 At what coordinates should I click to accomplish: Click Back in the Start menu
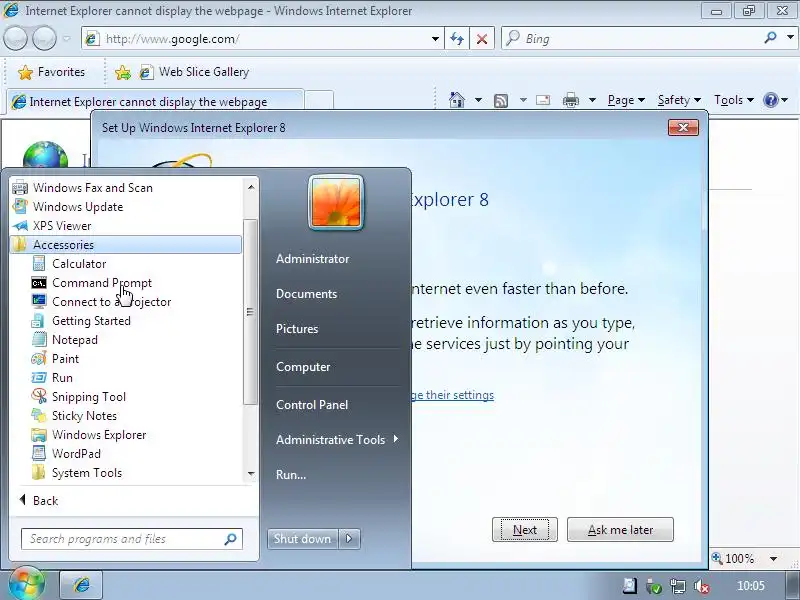(39, 501)
